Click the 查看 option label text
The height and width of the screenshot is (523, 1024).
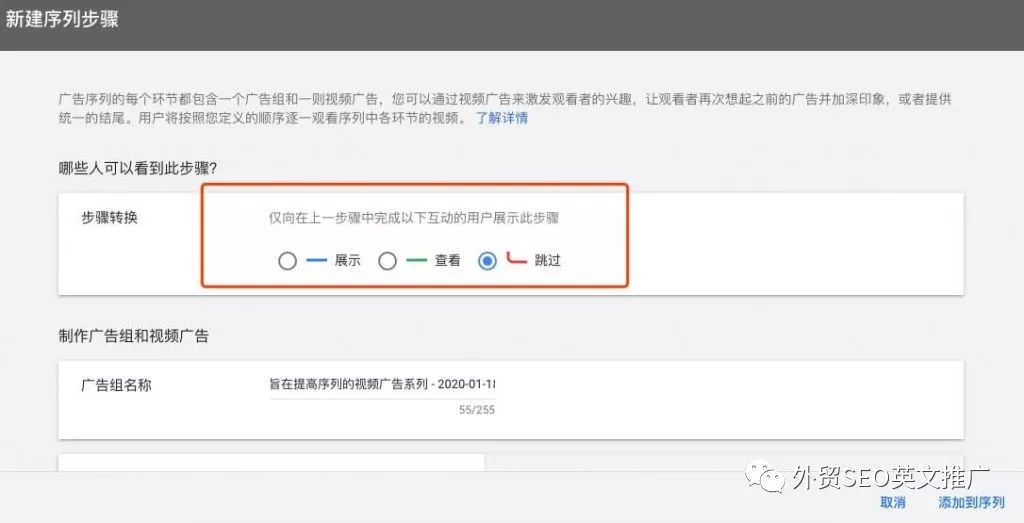click(447, 261)
